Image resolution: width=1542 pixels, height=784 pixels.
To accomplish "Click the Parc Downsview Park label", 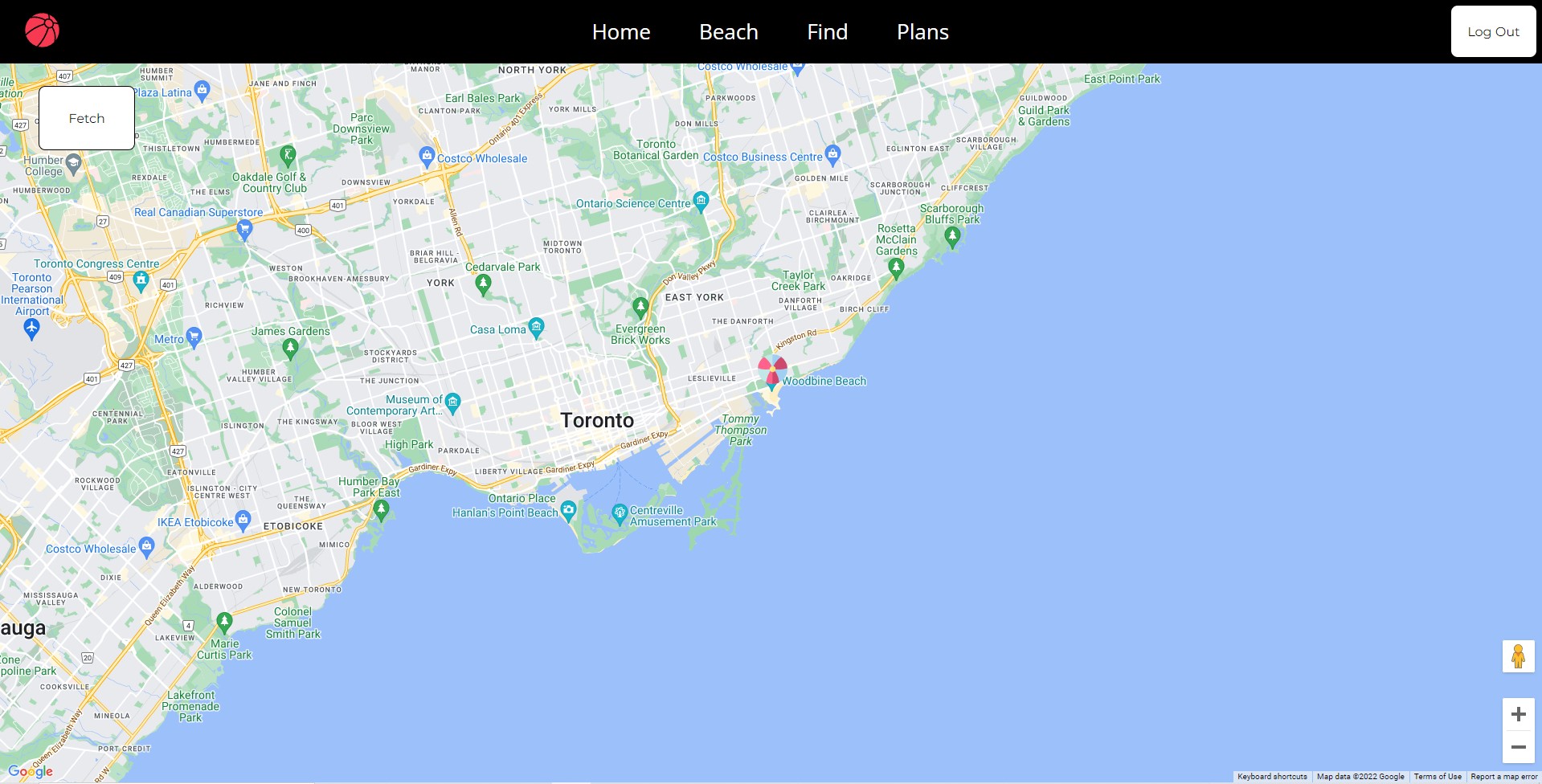I will tap(362, 129).
